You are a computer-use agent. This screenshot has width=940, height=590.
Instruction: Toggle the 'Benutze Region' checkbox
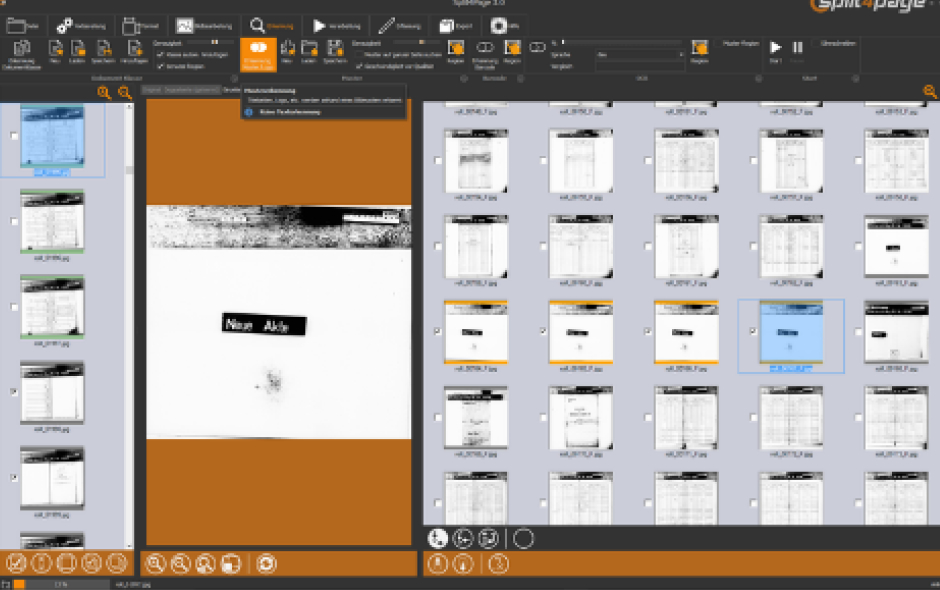(x=160, y=67)
